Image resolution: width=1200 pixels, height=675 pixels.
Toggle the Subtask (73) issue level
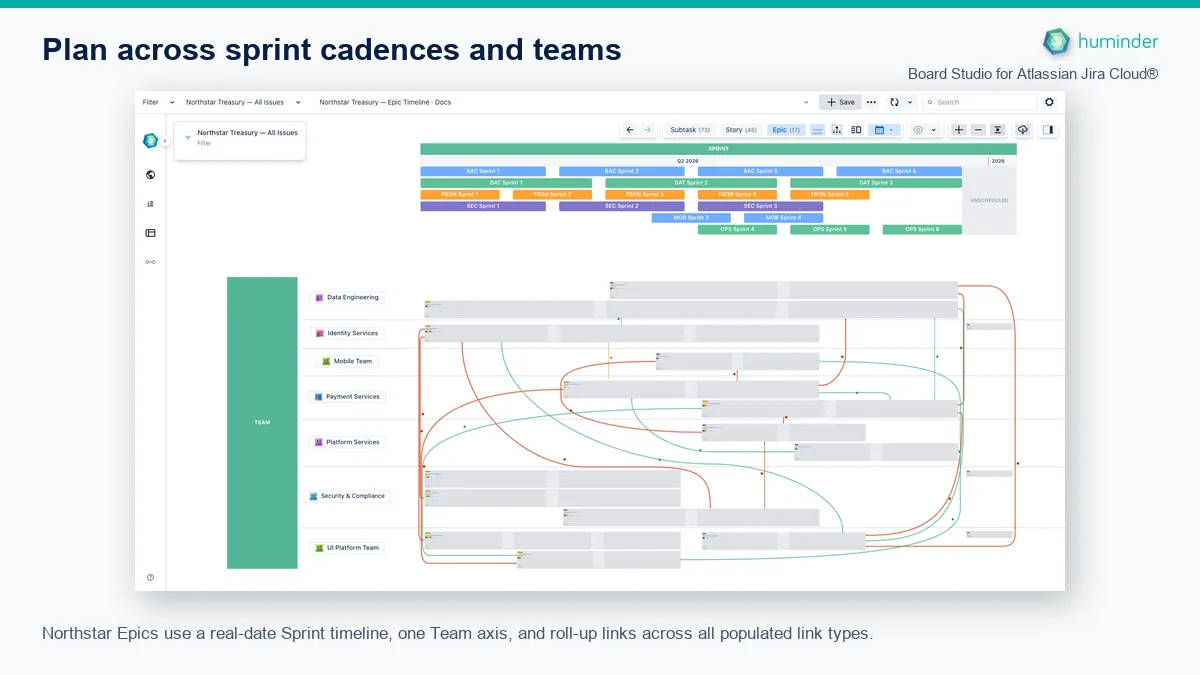point(690,130)
